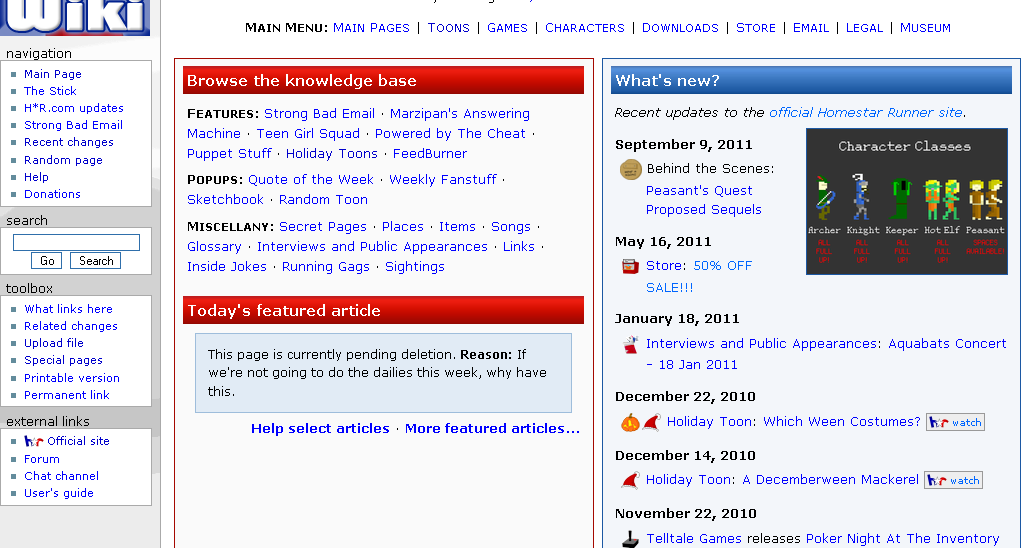Click the joystick icon beside Telltale Games

click(x=630, y=539)
